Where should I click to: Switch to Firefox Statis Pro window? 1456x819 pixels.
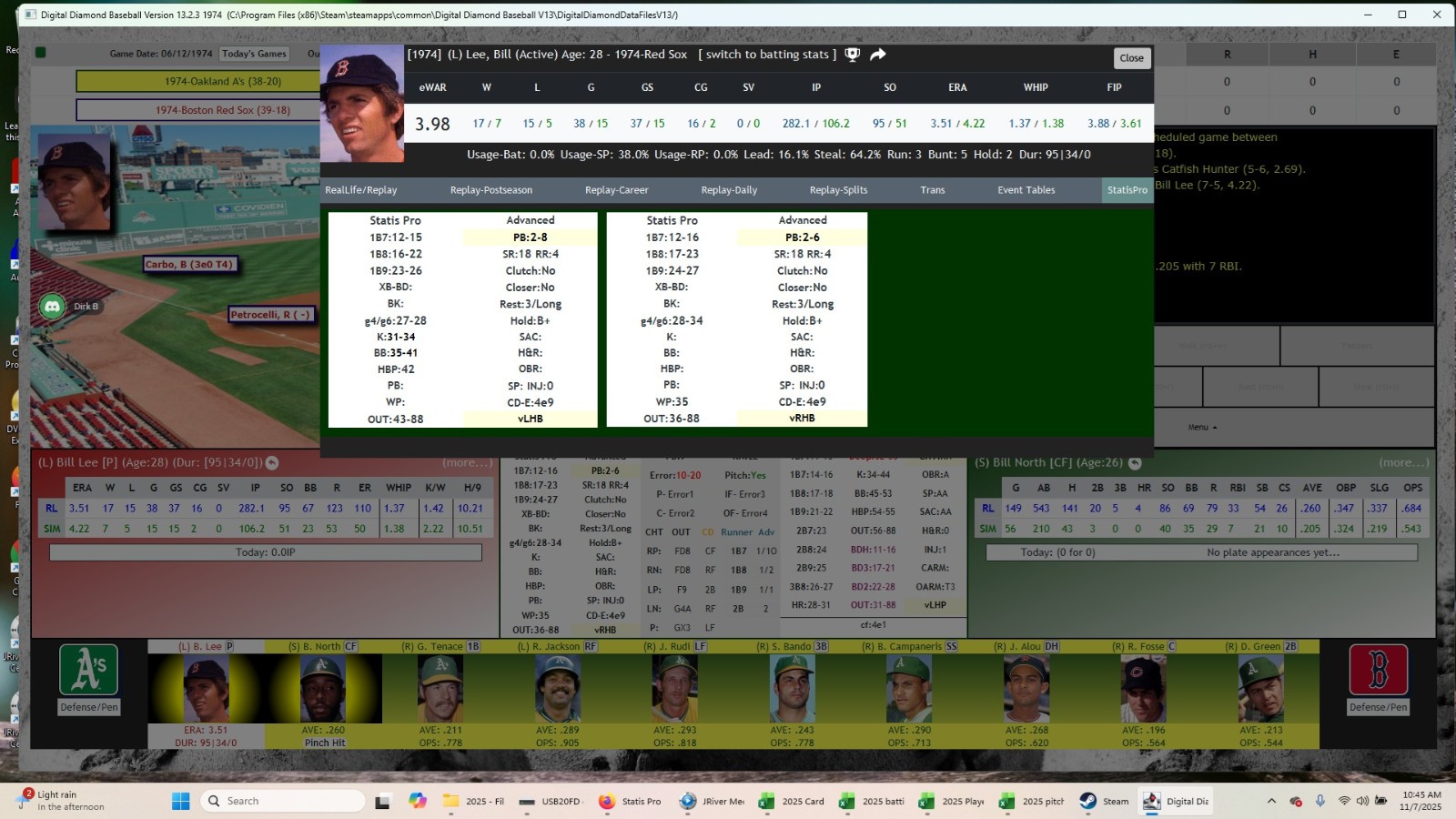tap(630, 801)
